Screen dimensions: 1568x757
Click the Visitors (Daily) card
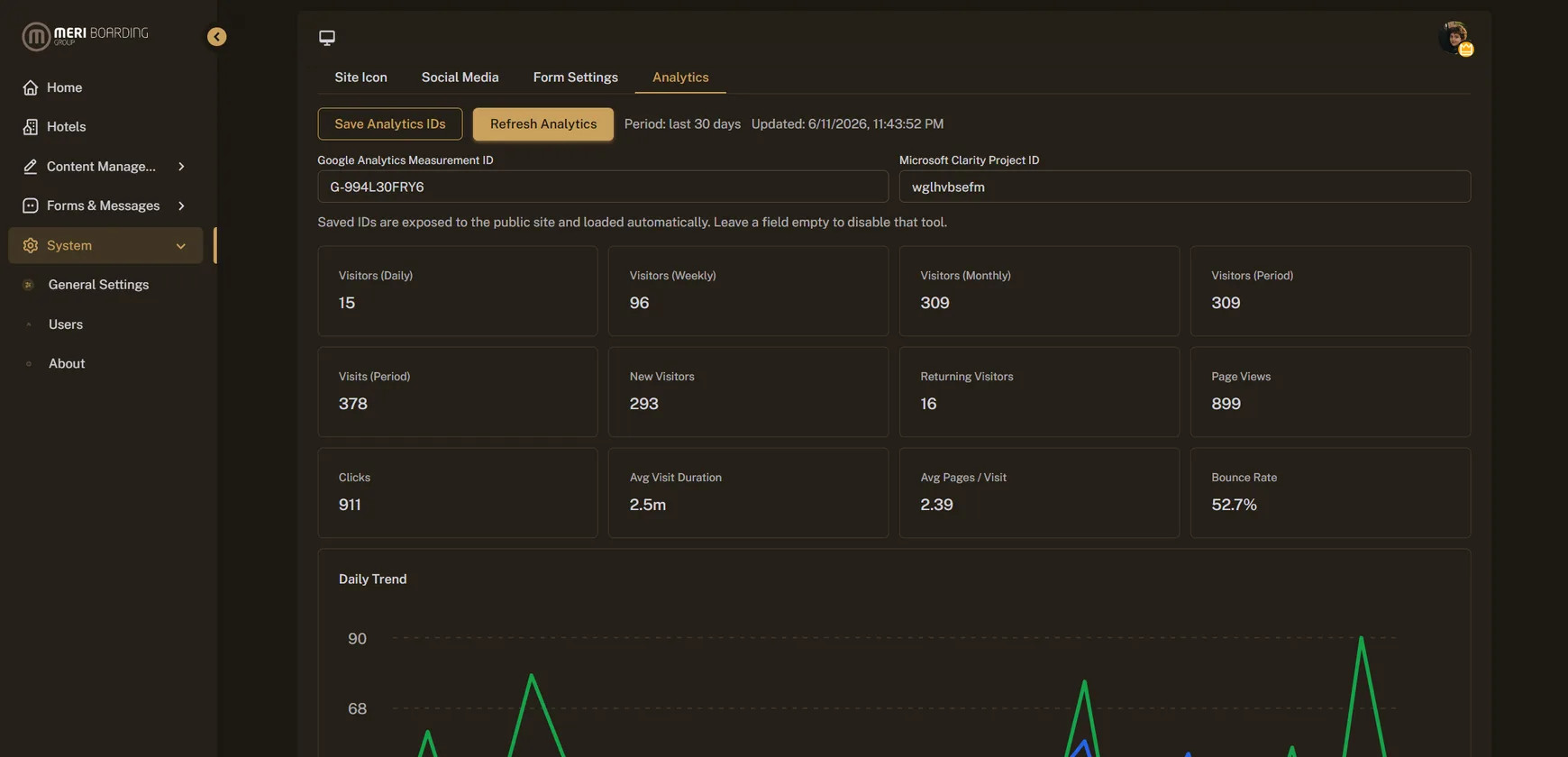[x=458, y=291]
